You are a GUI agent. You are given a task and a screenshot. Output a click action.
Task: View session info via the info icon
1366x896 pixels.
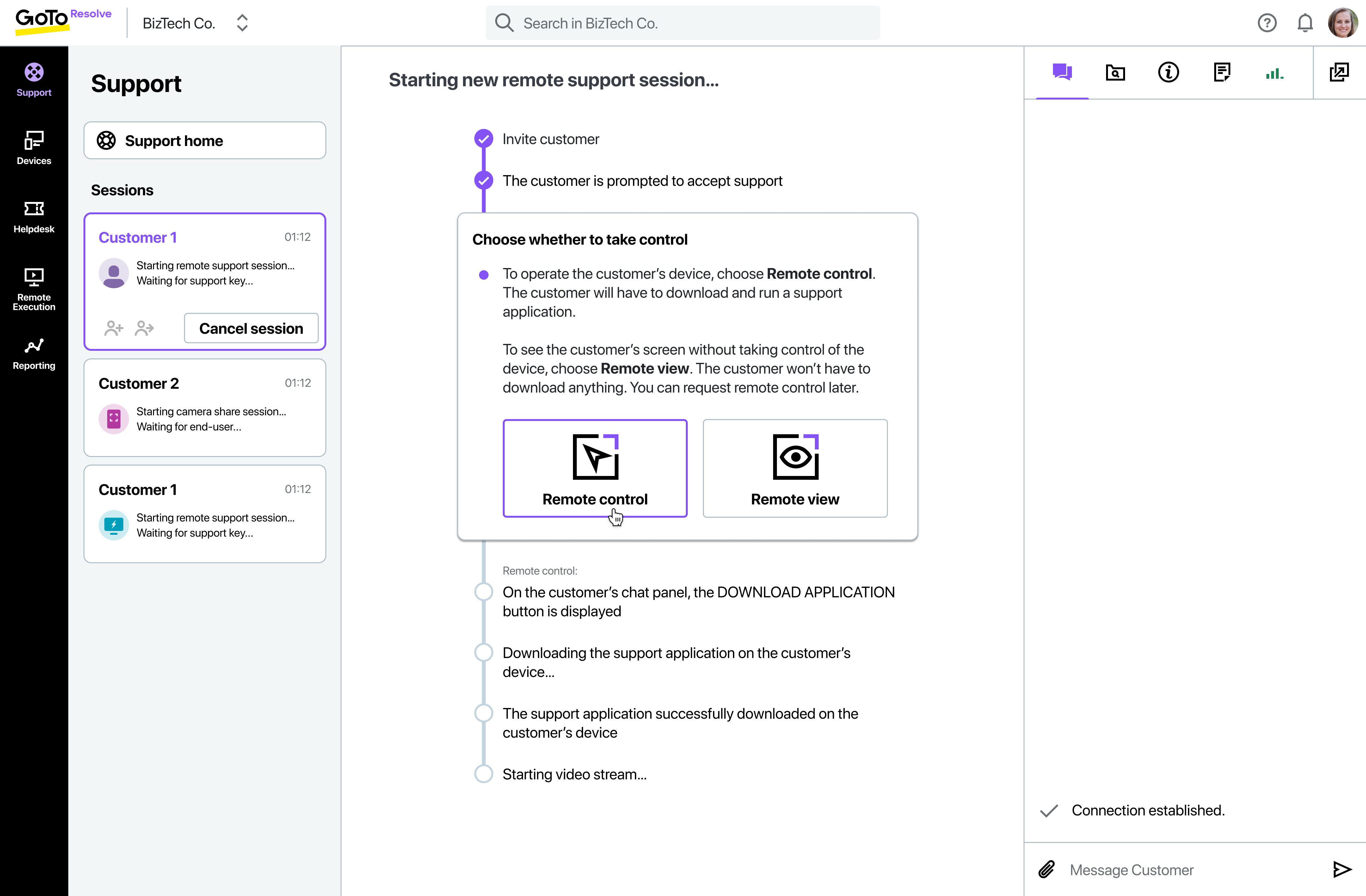click(x=1168, y=72)
